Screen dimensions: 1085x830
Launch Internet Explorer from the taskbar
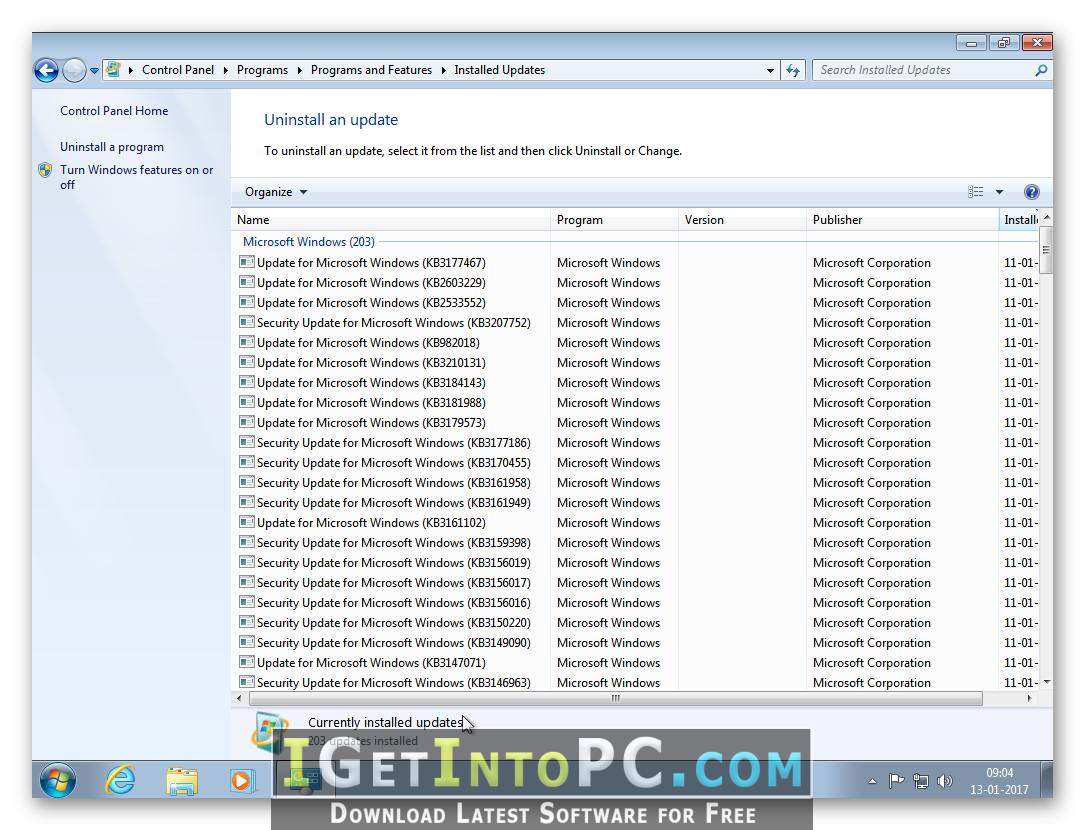click(120, 780)
